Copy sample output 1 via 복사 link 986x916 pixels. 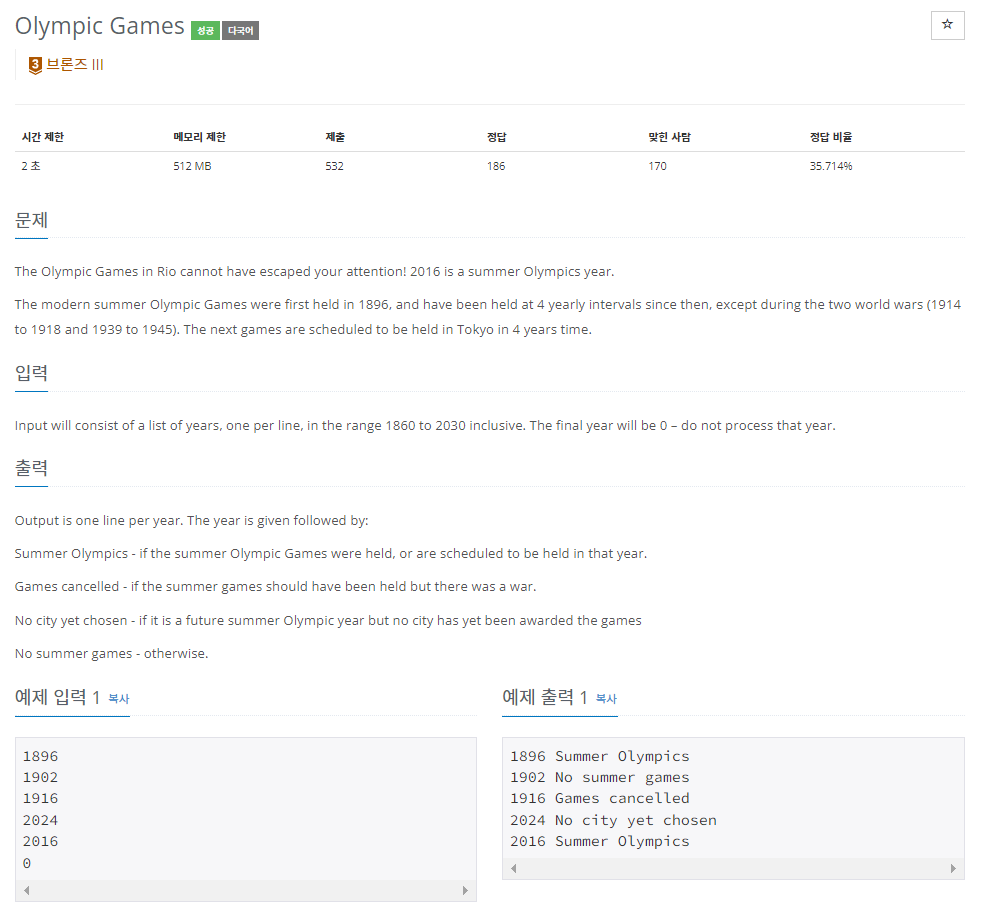point(606,698)
